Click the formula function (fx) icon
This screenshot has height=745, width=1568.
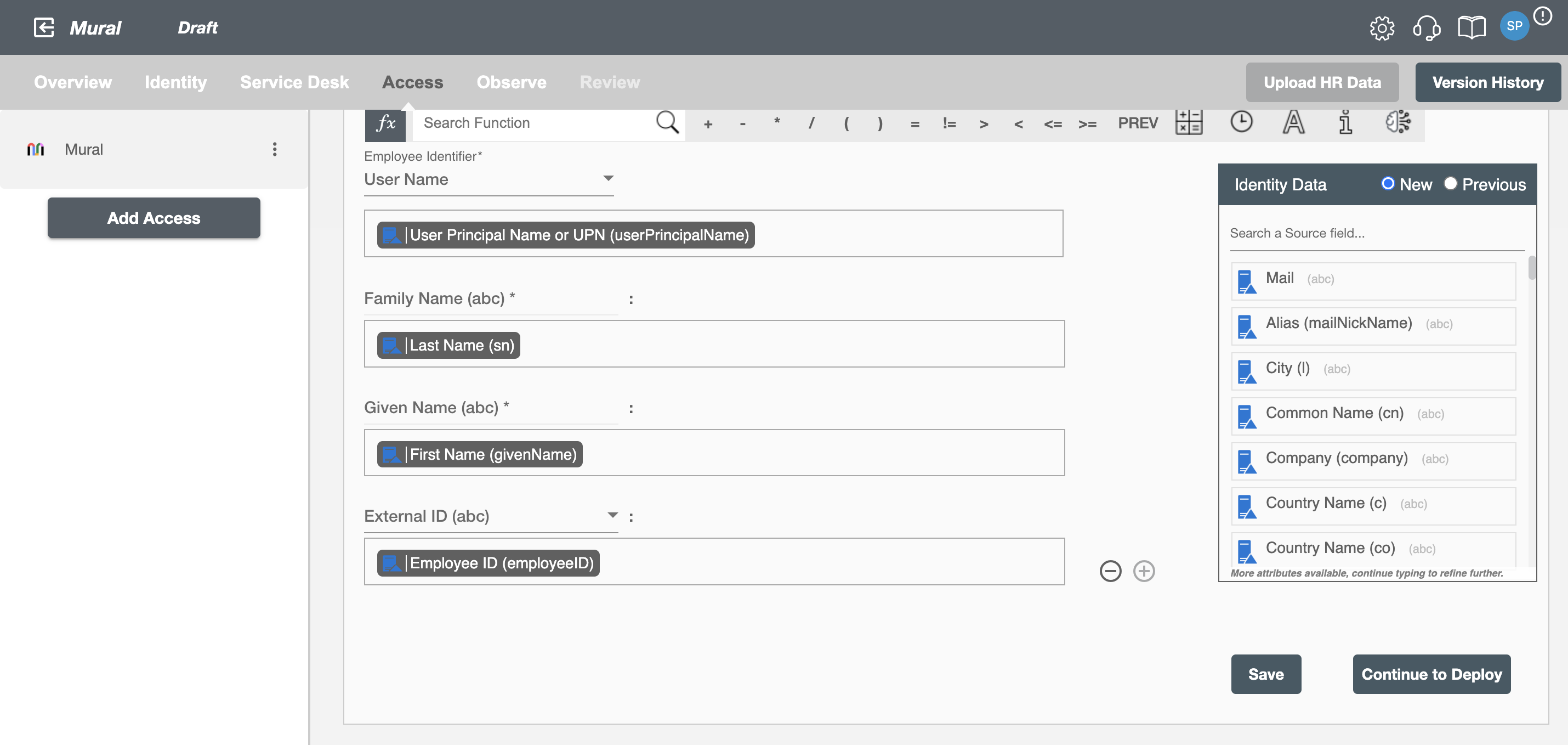[385, 122]
